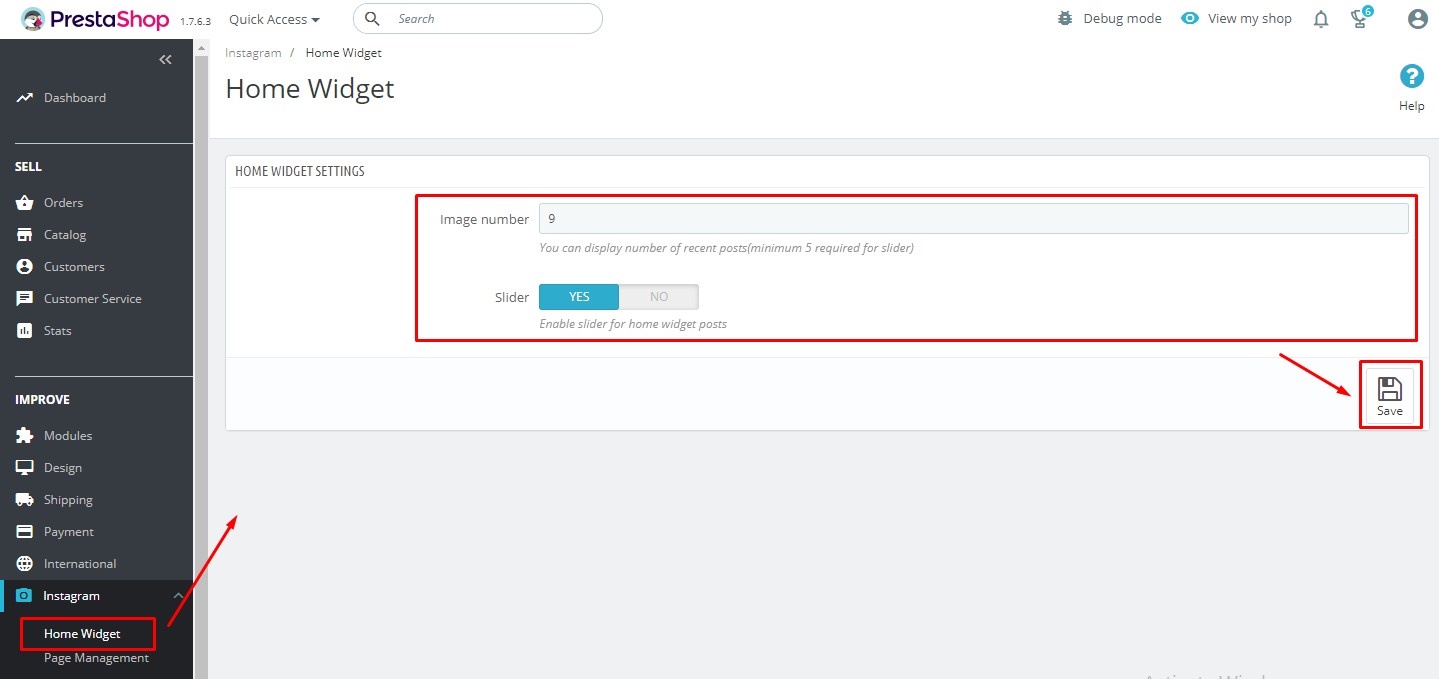
Task: Click the Image number input field
Action: tap(973, 218)
